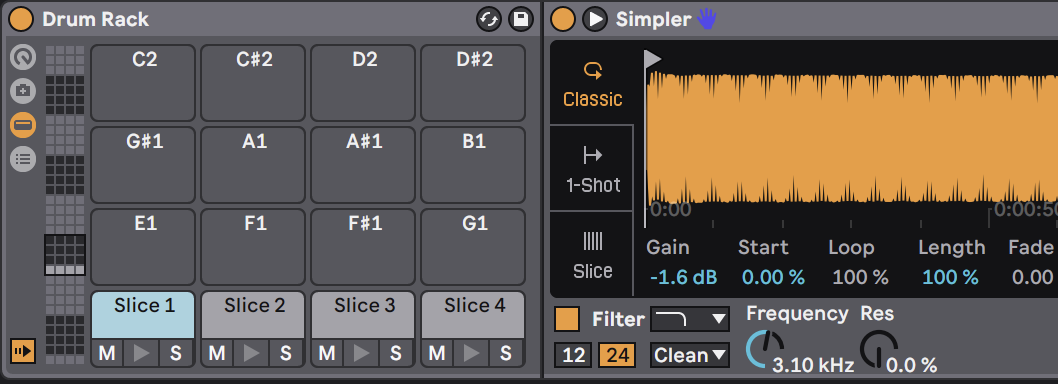Switch Simpler to Classic mode
The image size is (1058, 384).
click(x=592, y=84)
